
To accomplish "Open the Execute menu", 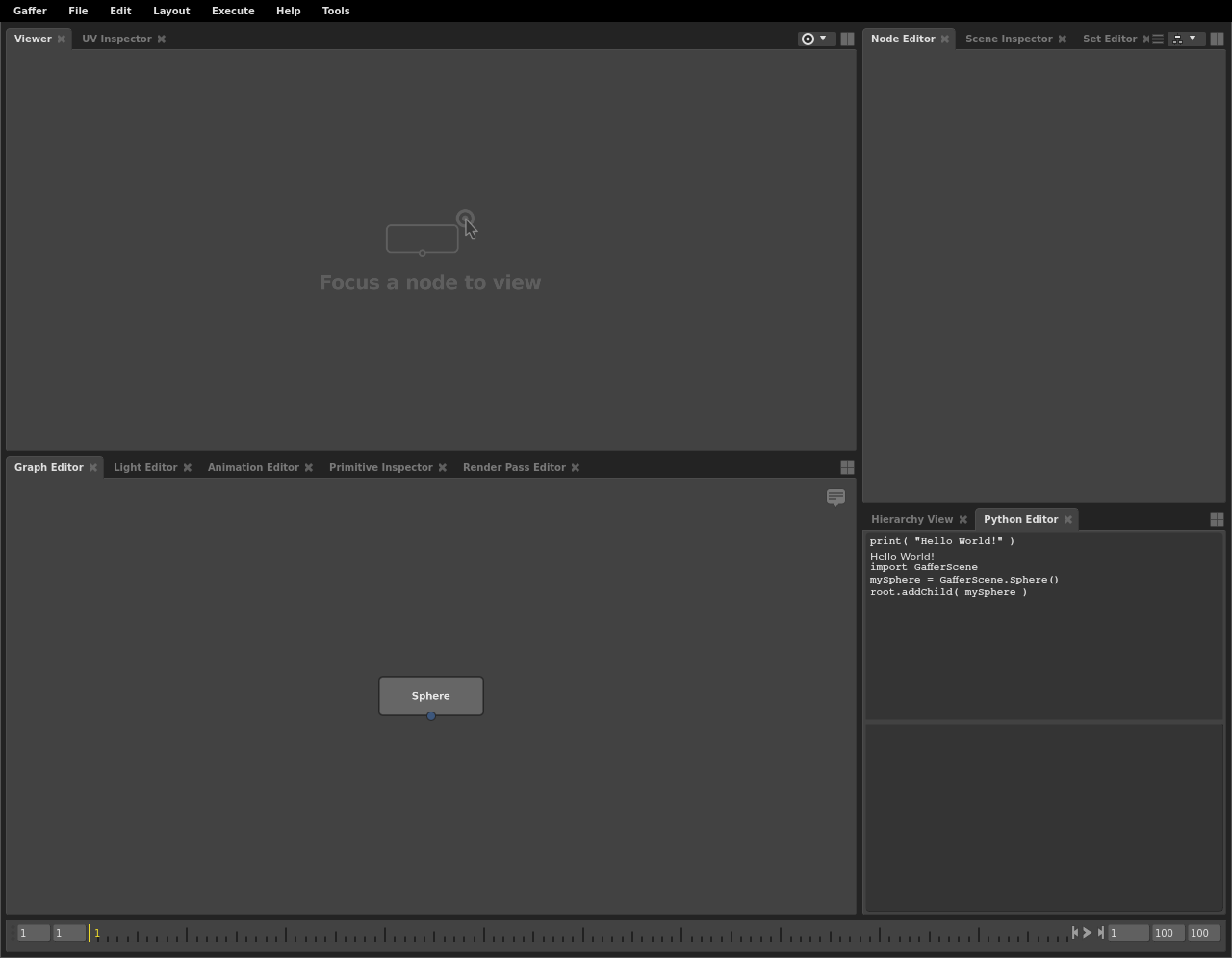I will tap(233, 11).
